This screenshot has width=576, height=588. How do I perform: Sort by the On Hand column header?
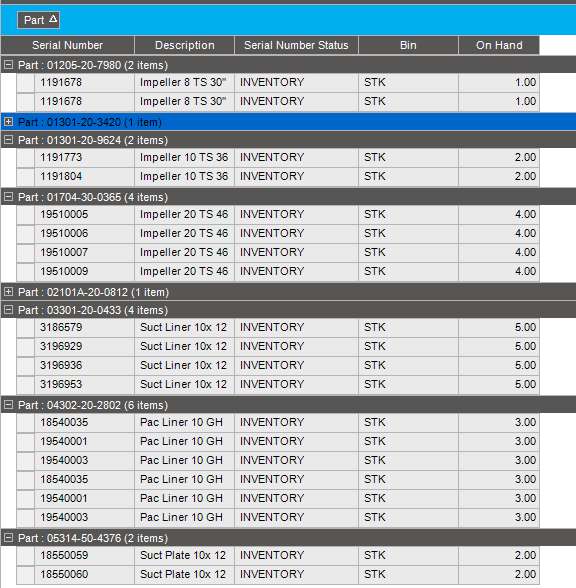click(x=499, y=45)
